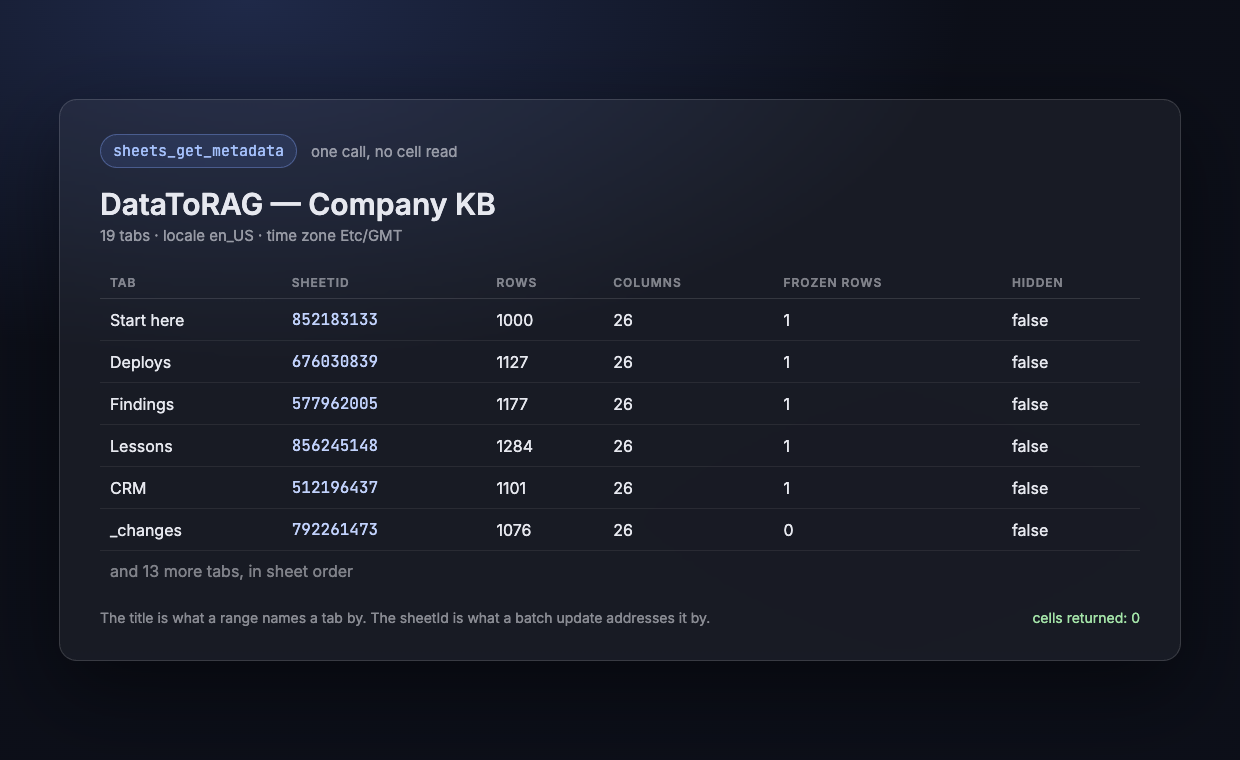
Task: Click the hidden value false in the Start here row
Action: tap(1030, 320)
